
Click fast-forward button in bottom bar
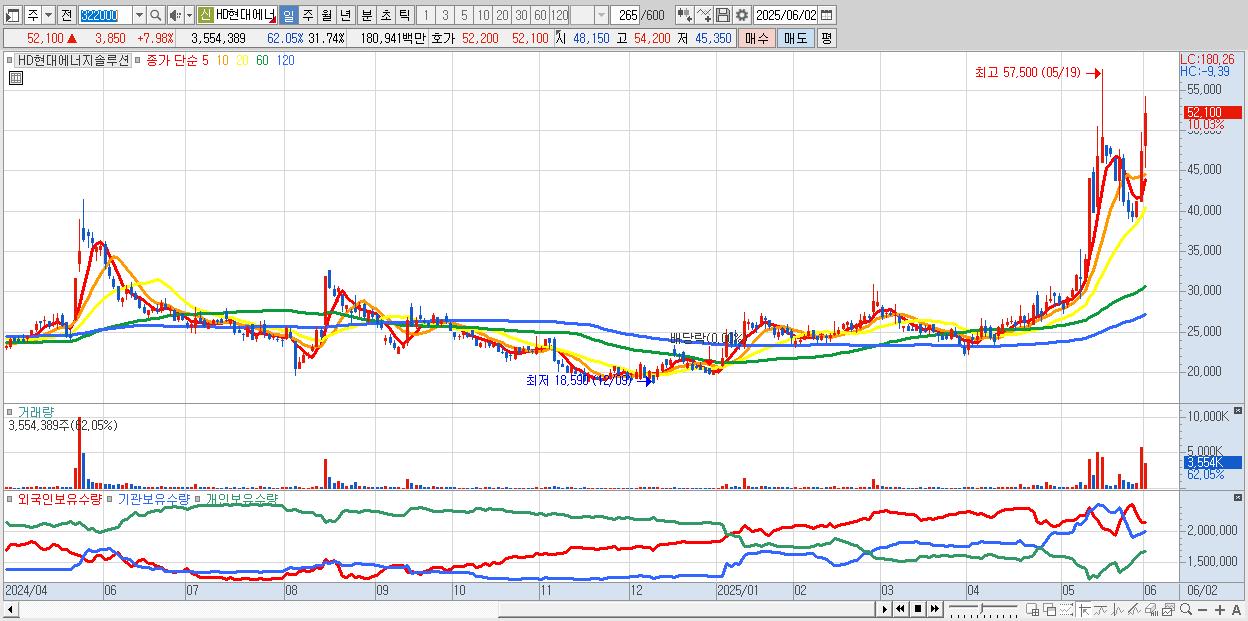tap(935, 609)
